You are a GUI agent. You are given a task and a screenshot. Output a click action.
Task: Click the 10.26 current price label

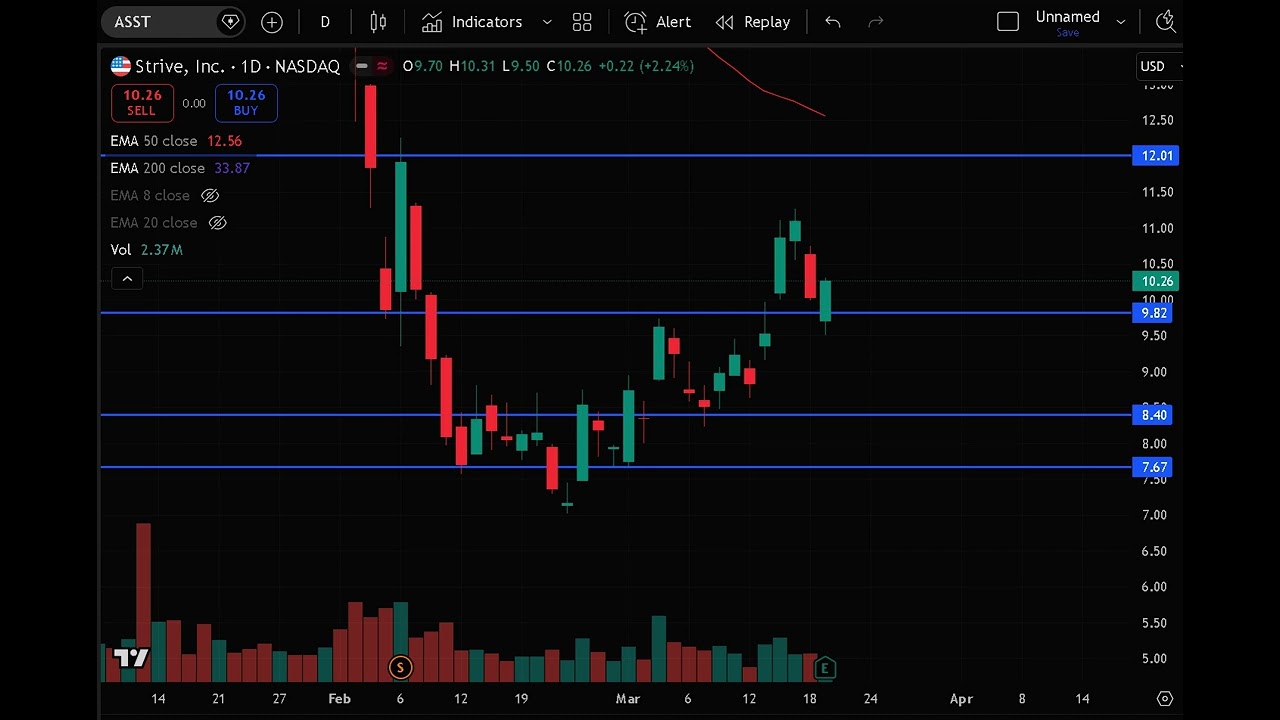(x=1157, y=281)
